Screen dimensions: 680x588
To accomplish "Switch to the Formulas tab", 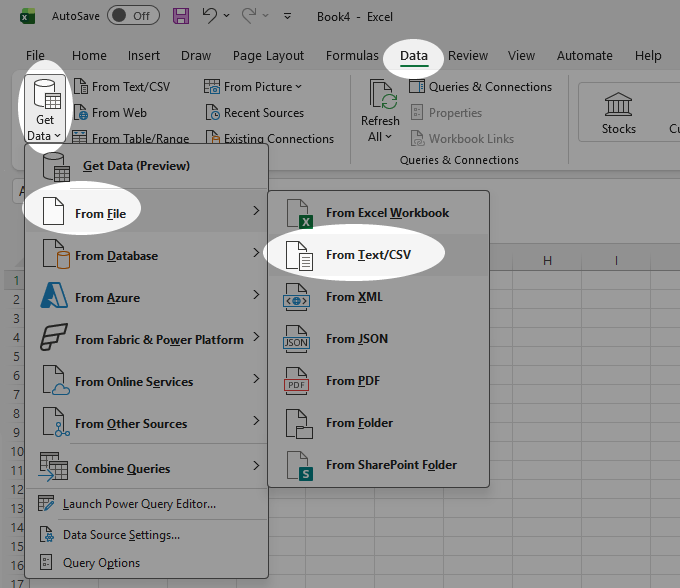I will (x=352, y=56).
